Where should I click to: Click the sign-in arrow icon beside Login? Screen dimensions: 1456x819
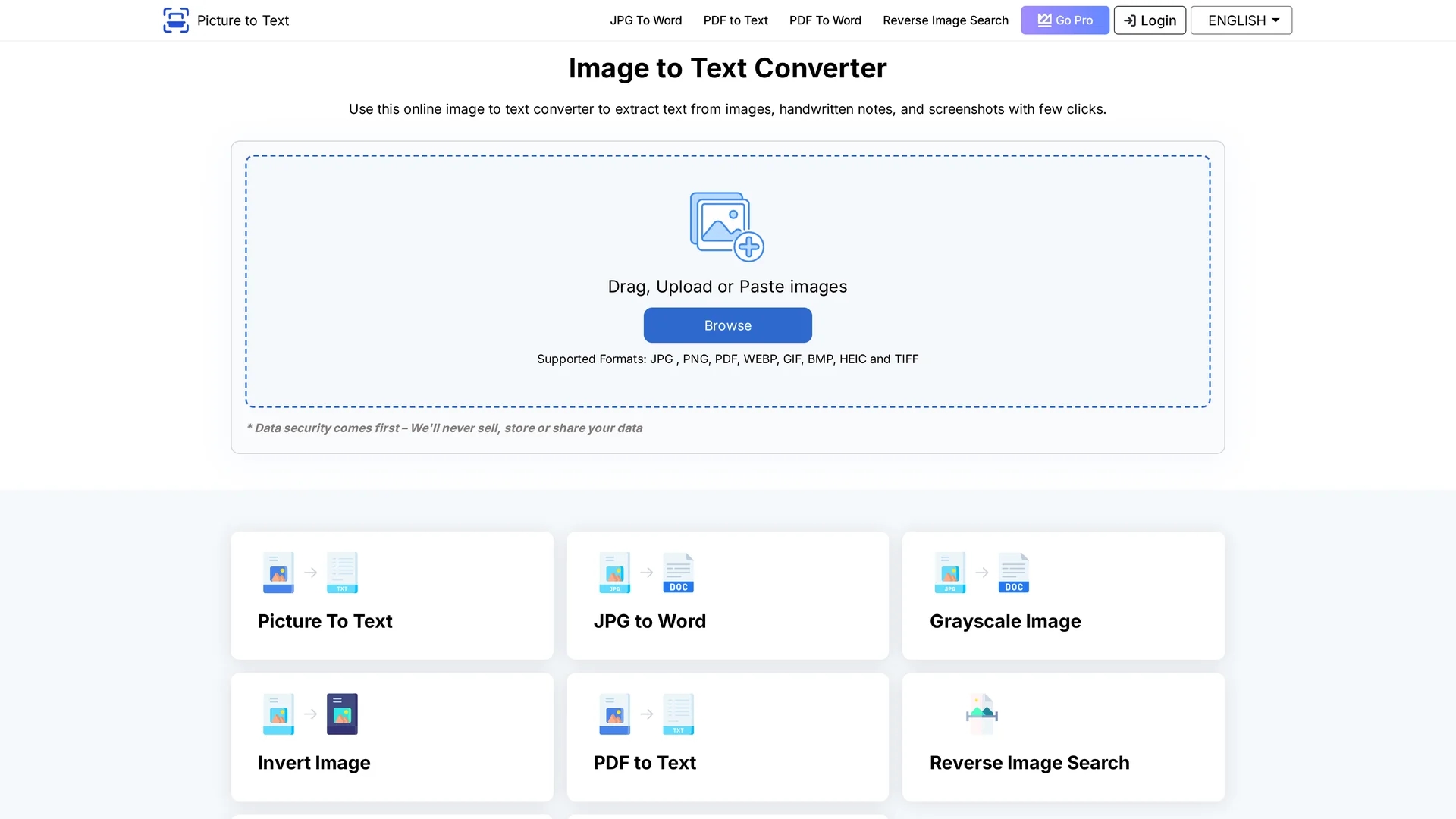tap(1130, 20)
